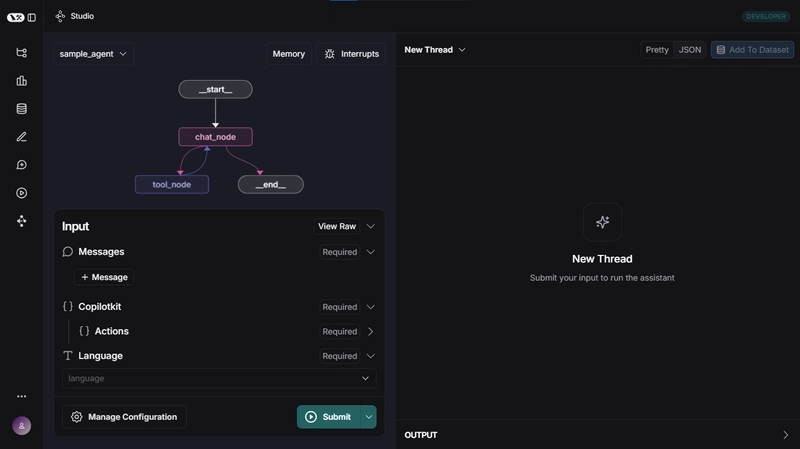Toggle the View Raw input mode
800x449 pixels.
(337, 227)
